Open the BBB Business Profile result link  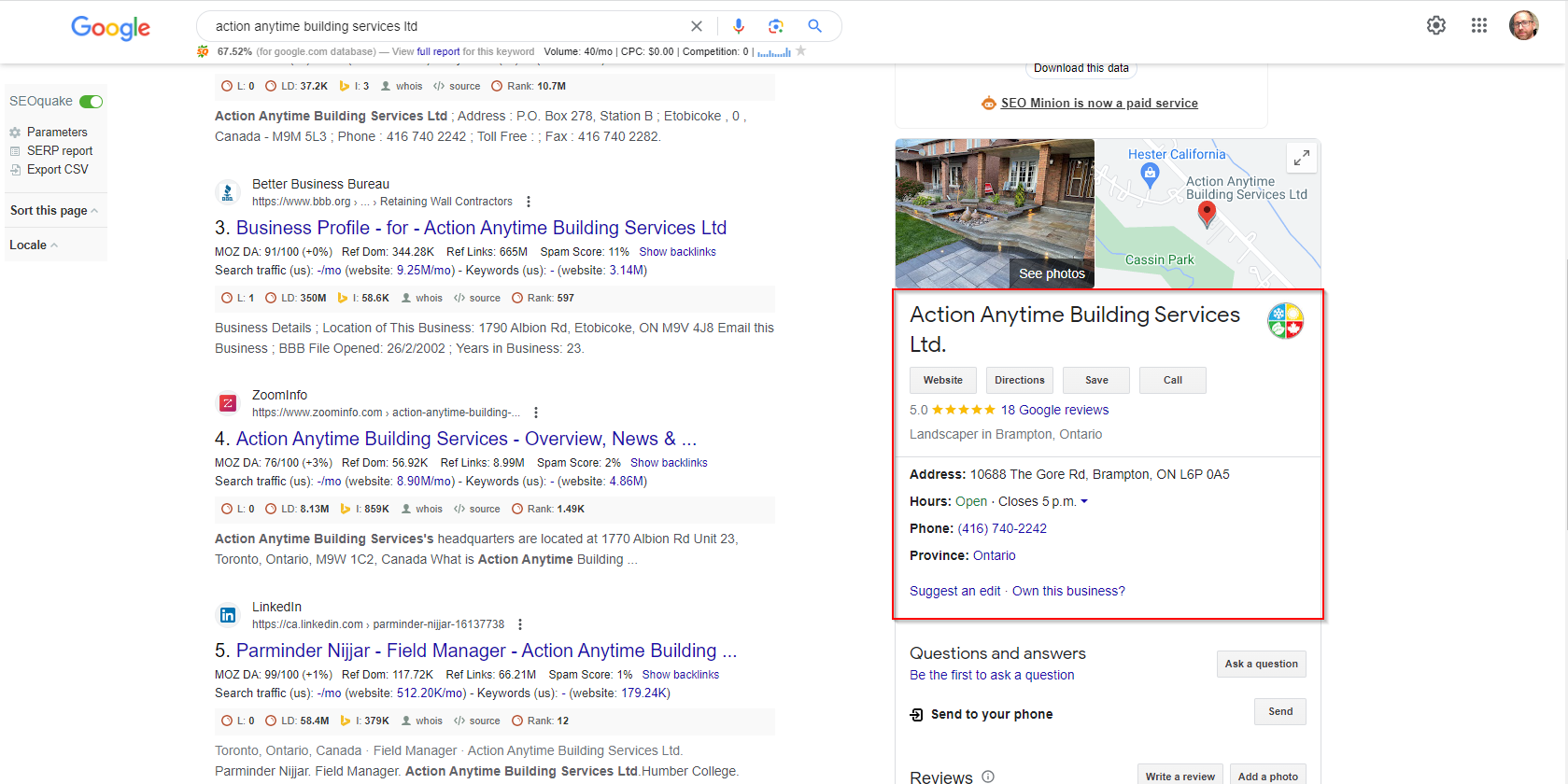481,228
